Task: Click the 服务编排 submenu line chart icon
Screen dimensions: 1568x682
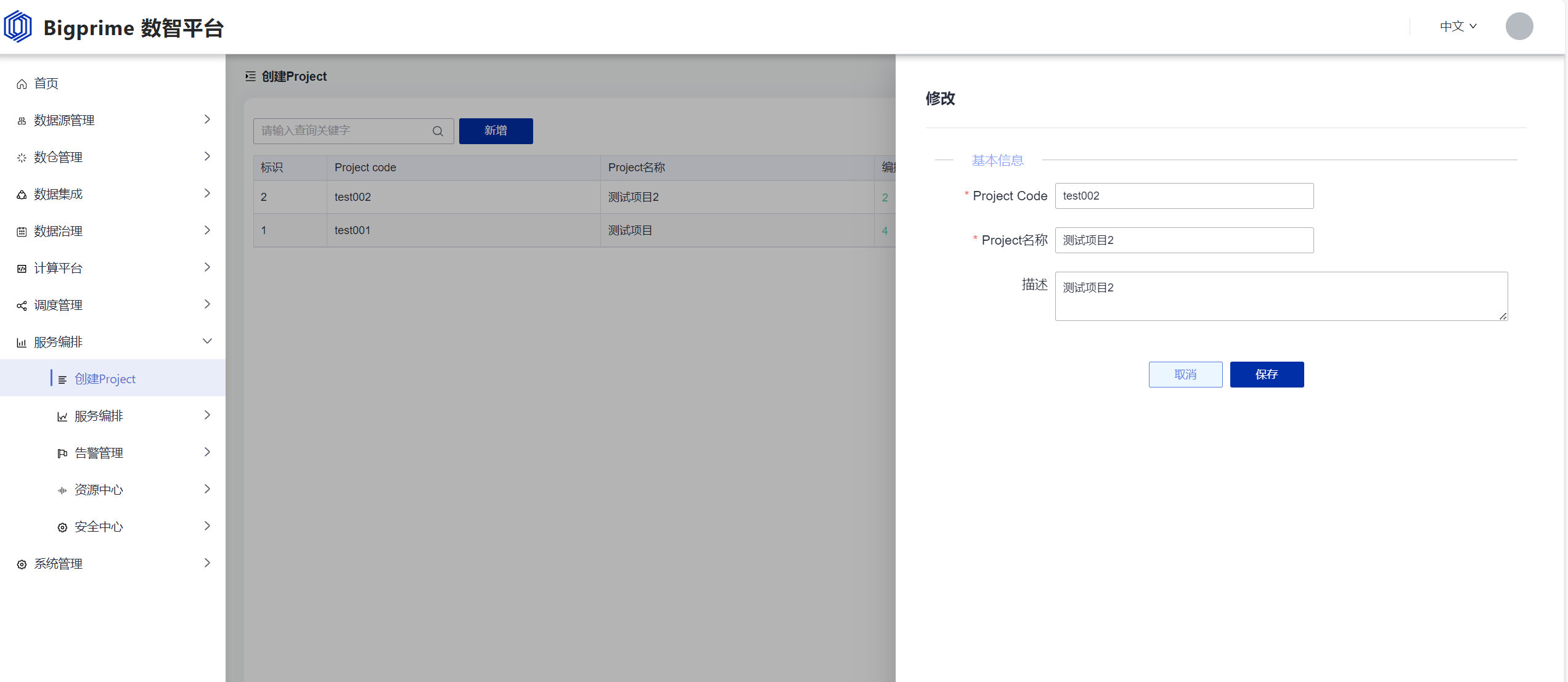Action: coord(62,416)
